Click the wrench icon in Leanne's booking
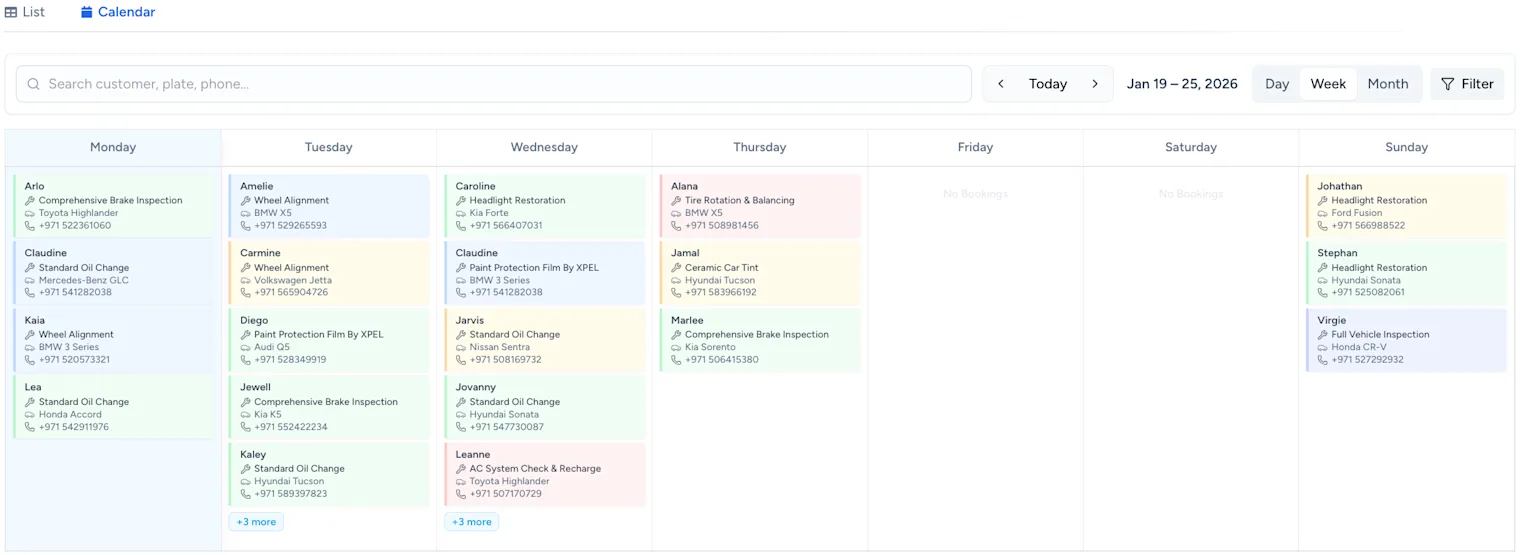 pyautogui.click(x=461, y=469)
